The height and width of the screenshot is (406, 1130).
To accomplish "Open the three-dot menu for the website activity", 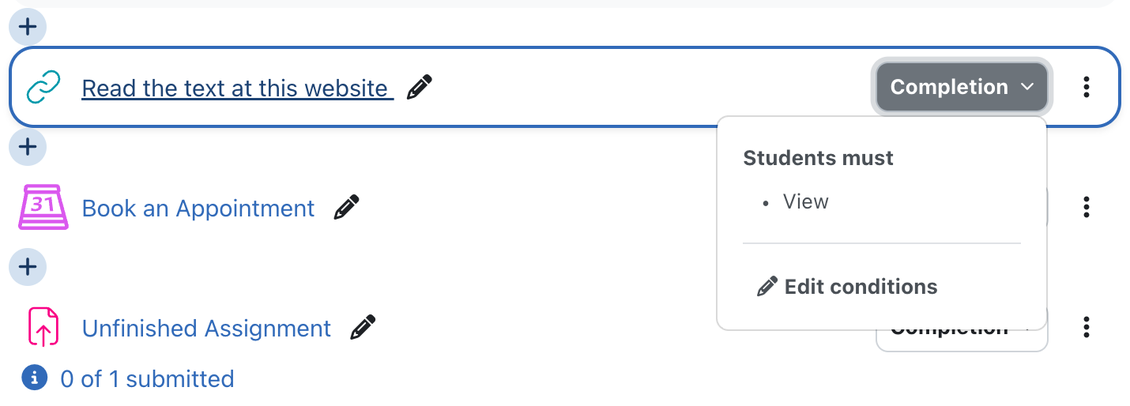I will coord(1086,87).
